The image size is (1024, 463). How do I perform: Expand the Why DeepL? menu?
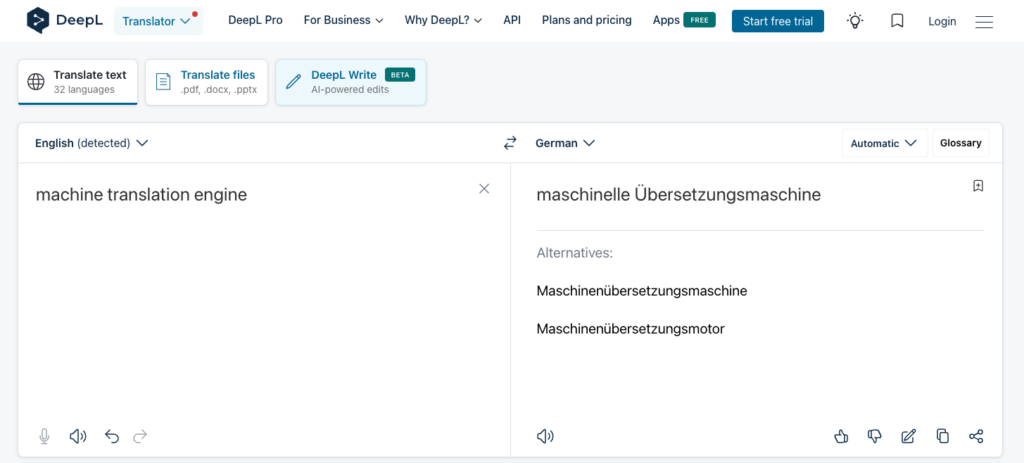coord(443,20)
